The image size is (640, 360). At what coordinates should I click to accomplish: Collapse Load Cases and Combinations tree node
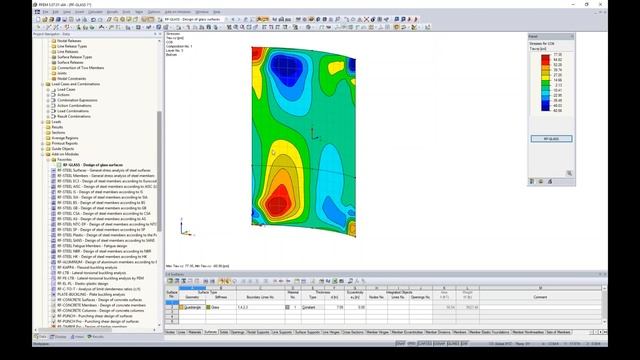point(42,84)
